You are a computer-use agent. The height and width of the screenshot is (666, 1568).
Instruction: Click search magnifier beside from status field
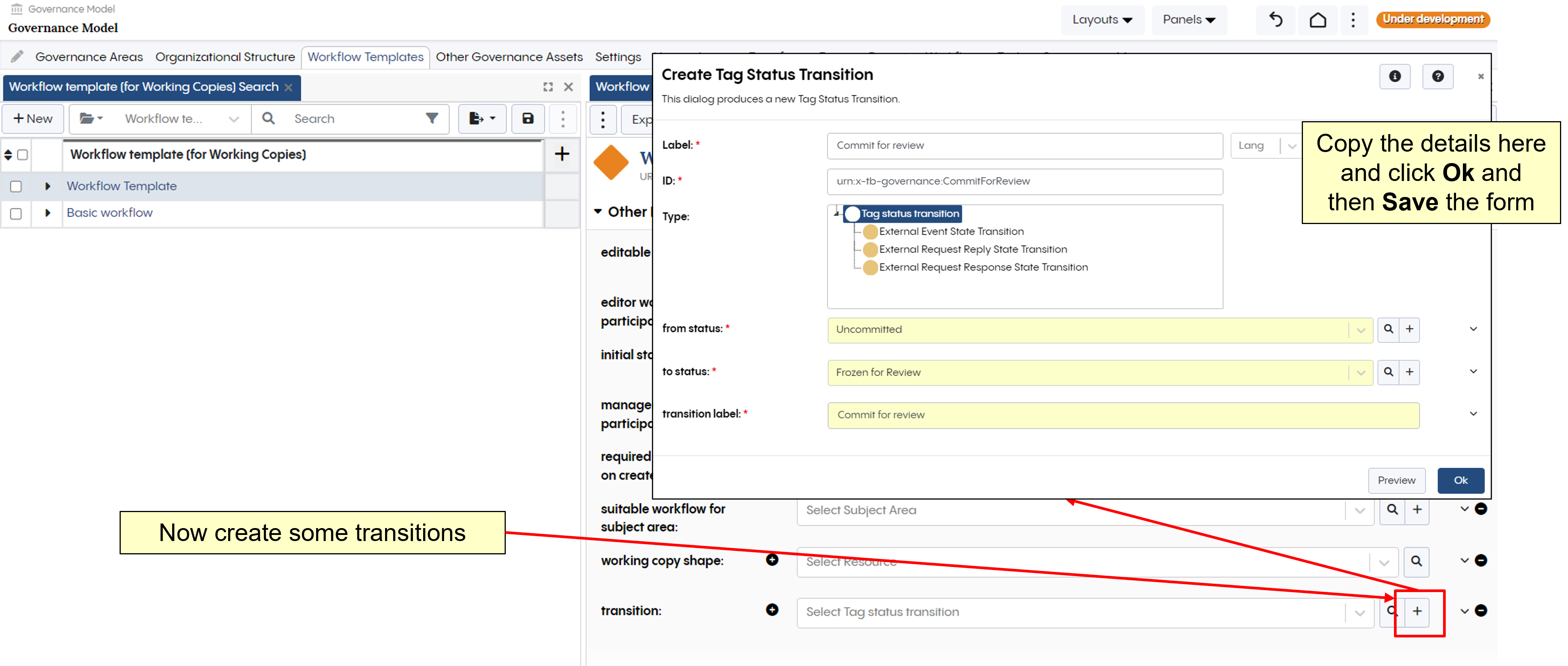pyautogui.click(x=1388, y=329)
